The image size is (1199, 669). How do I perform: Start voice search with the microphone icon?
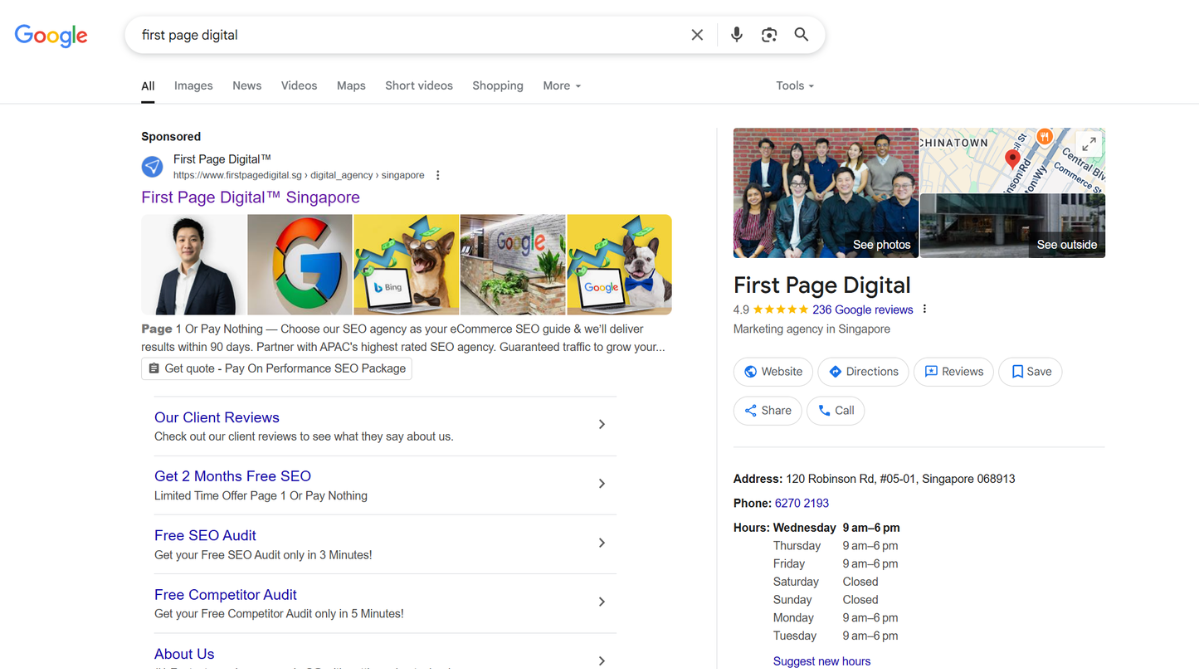[736, 35]
